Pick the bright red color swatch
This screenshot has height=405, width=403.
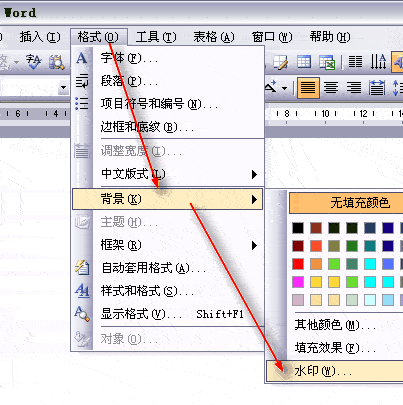pos(298,264)
